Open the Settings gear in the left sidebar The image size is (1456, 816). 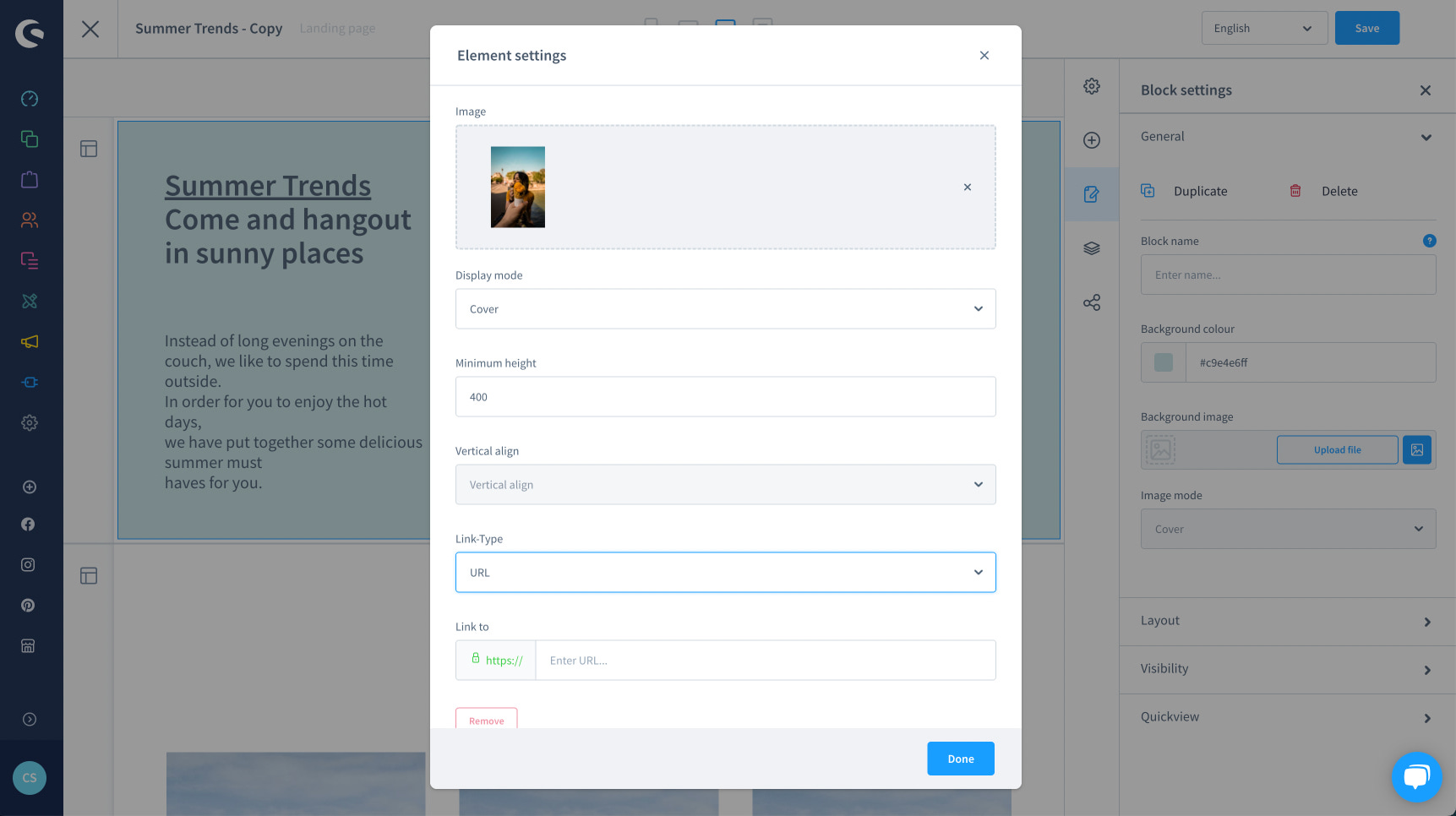(x=30, y=423)
